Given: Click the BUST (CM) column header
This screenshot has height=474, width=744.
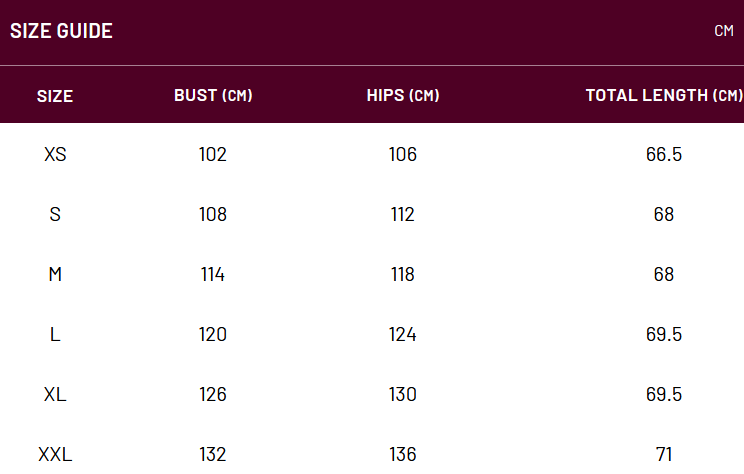Looking at the screenshot, I should [x=213, y=95].
